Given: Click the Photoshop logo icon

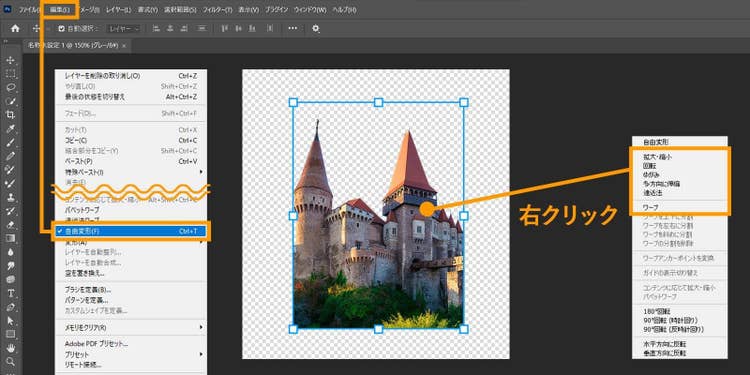Looking at the screenshot, I should click(x=7, y=9).
